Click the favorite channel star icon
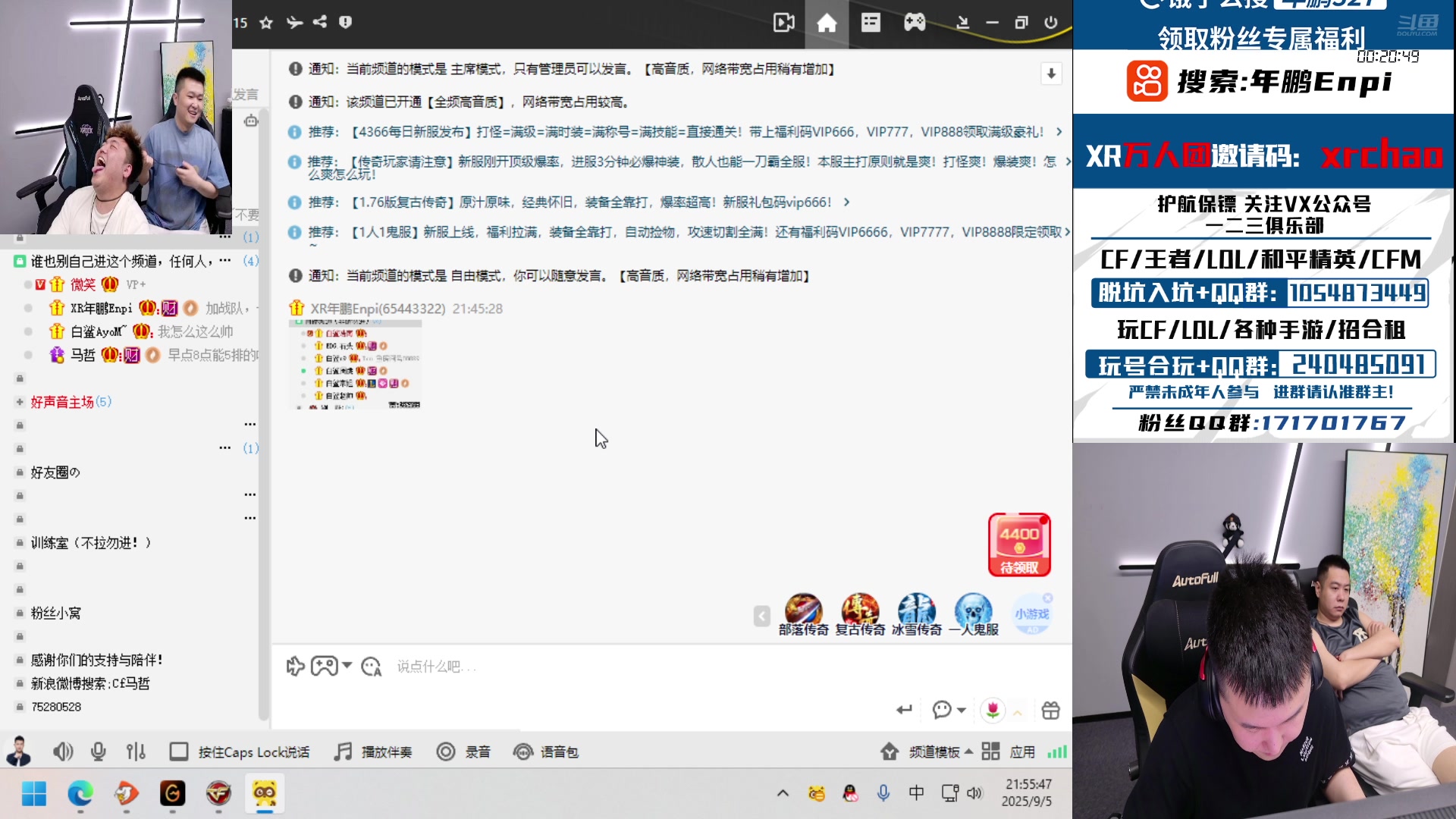Image resolution: width=1456 pixels, height=819 pixels. (x=266, y=23)
